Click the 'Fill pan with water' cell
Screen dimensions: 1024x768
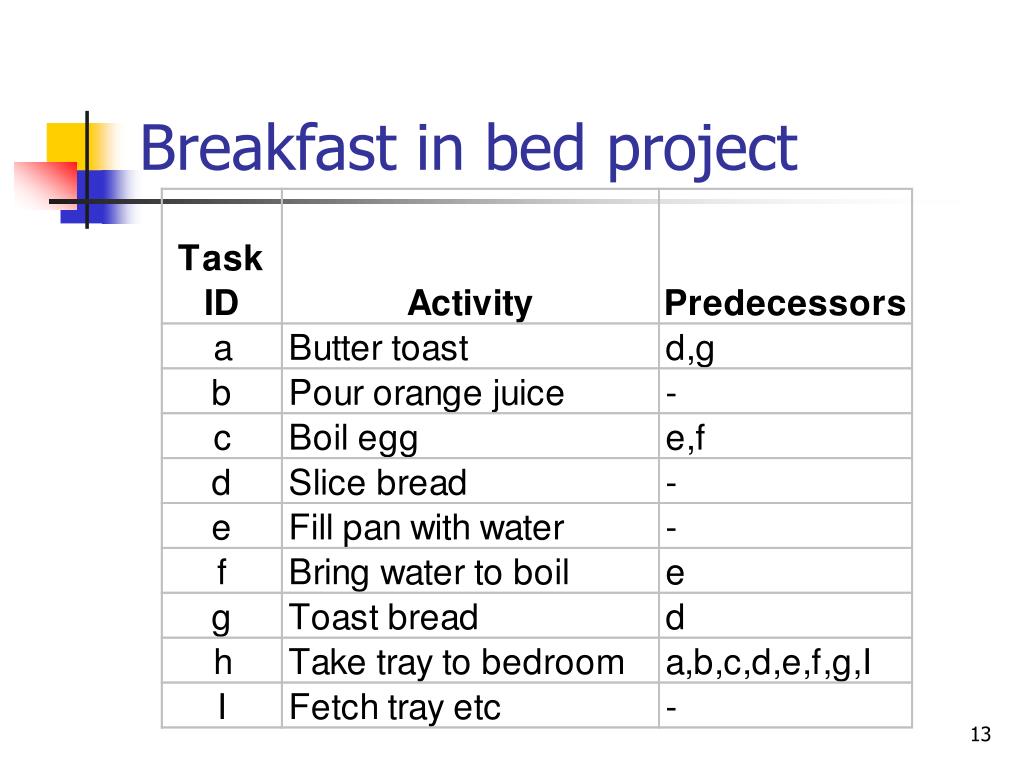click(x=470, y=526)
